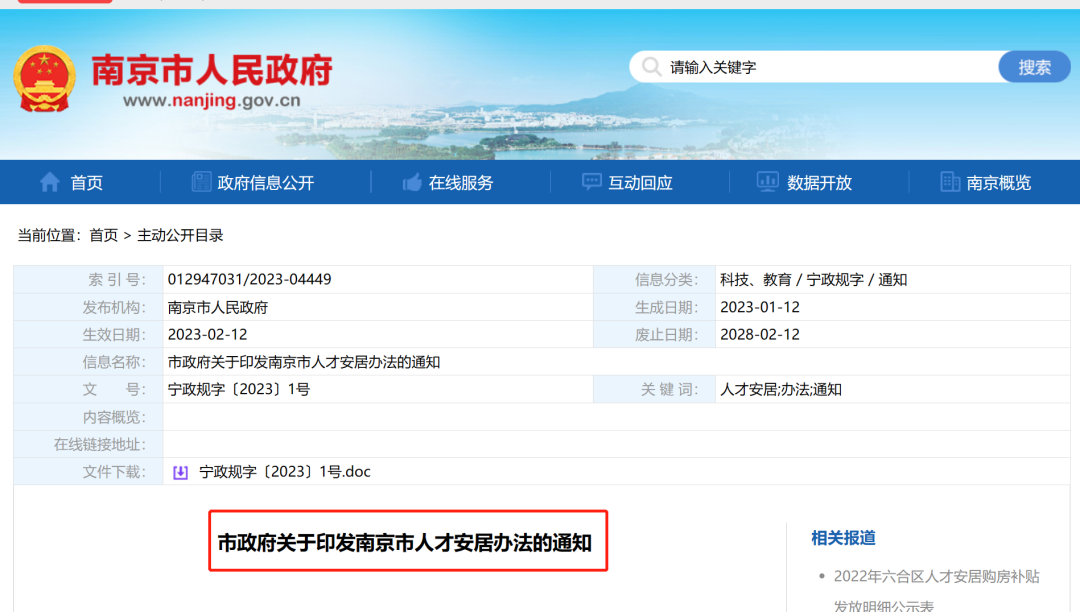
Task: Click the article title 市政府关于印发南京市人才安居办法的通知
Action: coord(405,543)
